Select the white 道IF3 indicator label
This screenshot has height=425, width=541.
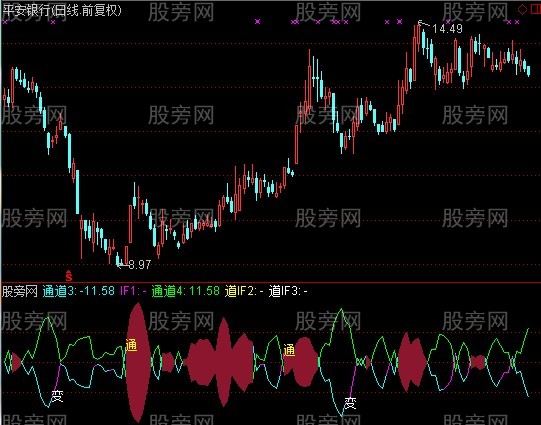pos(288,291)
